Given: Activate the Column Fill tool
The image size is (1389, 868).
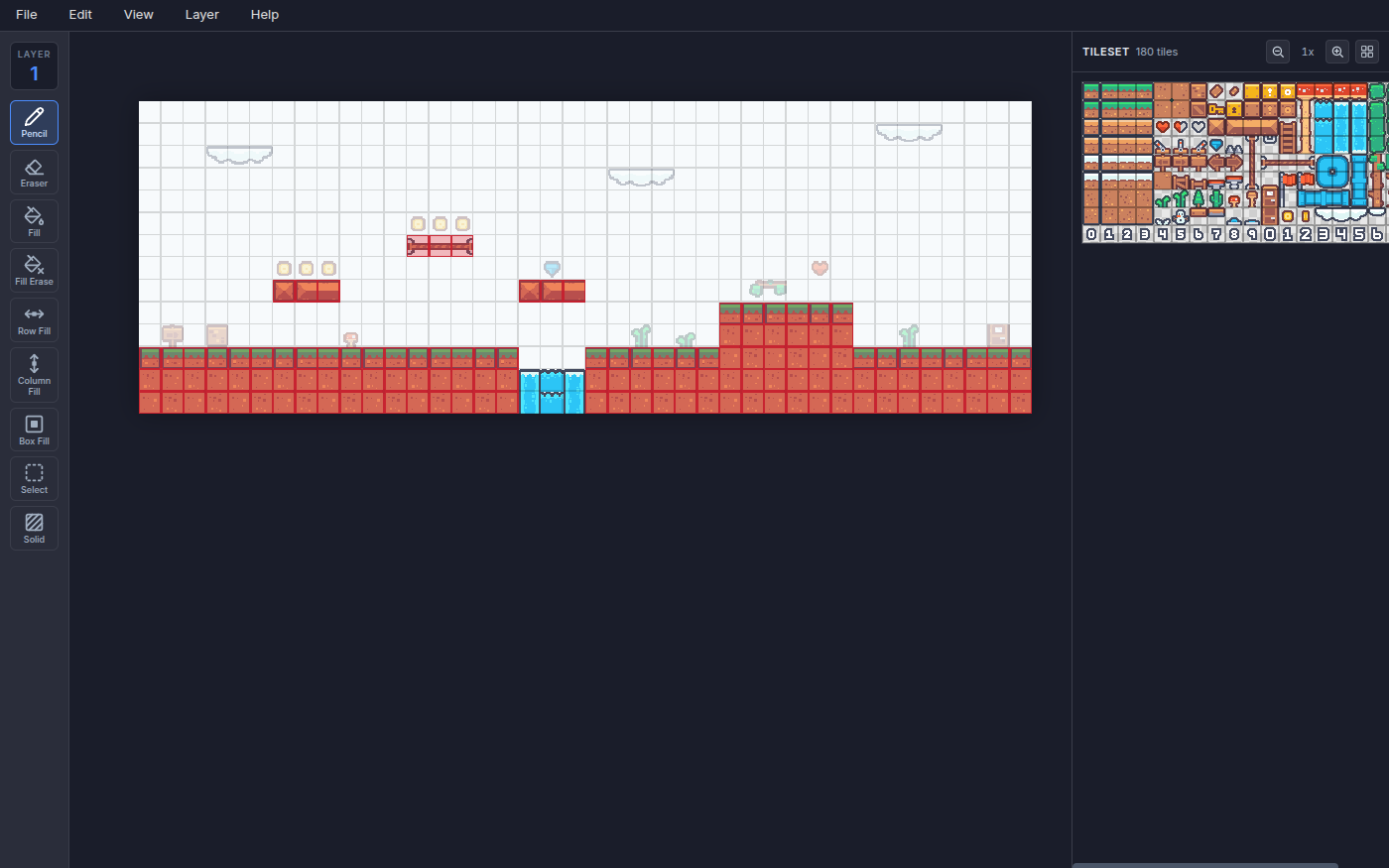Looking at the screenshot, I should 34,375.
